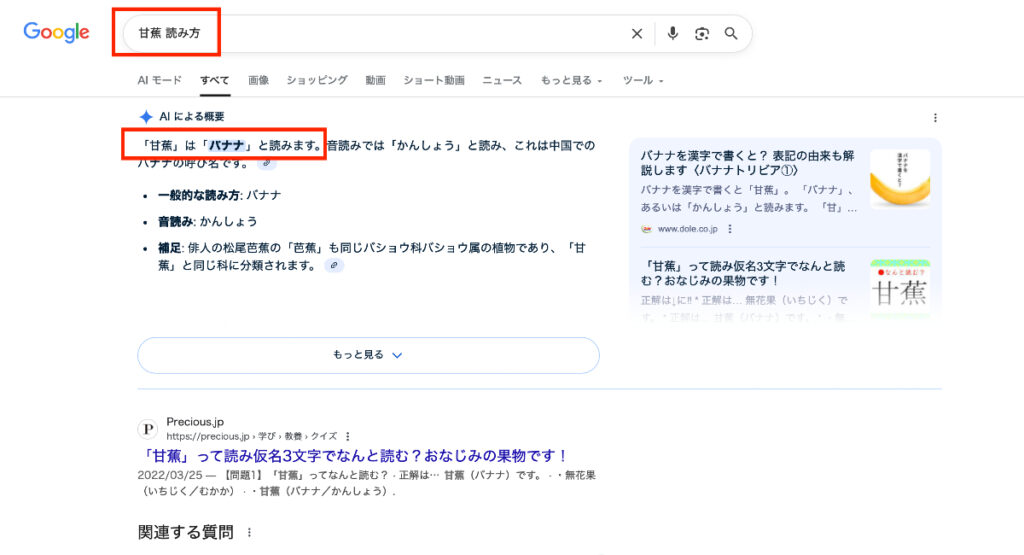Image resolution: width=1024 pixels, height=555 pixels.
Task: Click the Dole favicon next to www.dole.co.jp
Action: pos(646,229)
